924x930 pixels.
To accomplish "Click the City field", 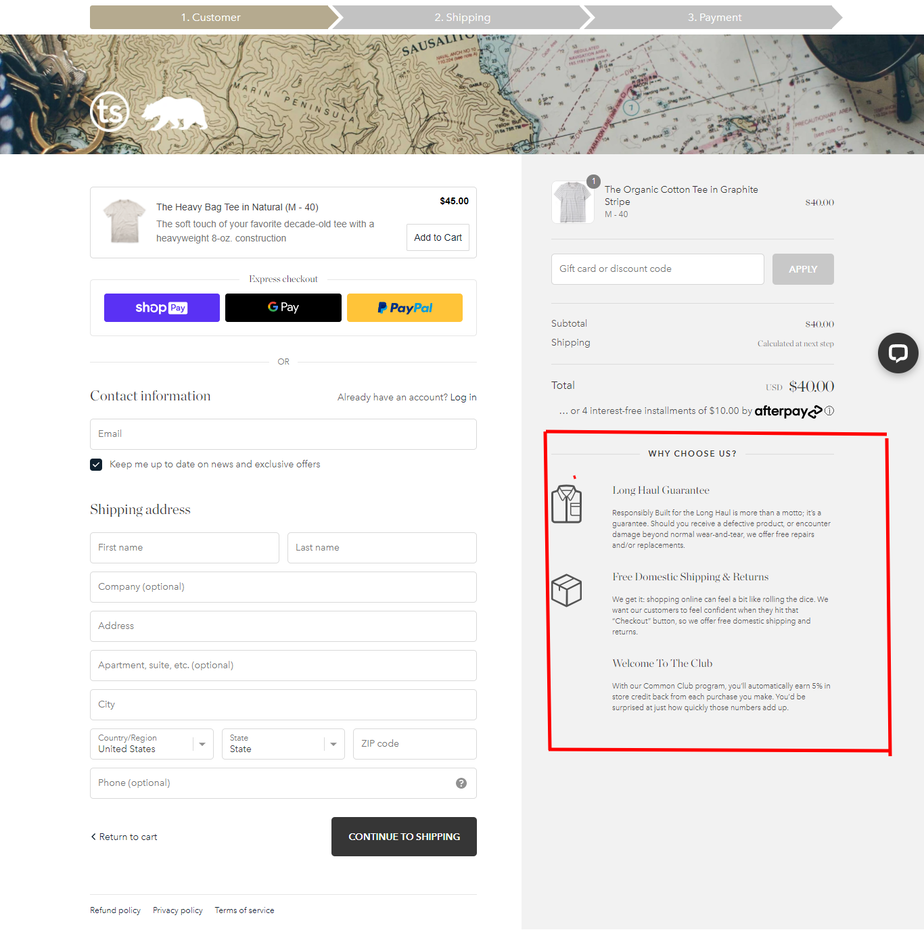I will pos(283,705).
